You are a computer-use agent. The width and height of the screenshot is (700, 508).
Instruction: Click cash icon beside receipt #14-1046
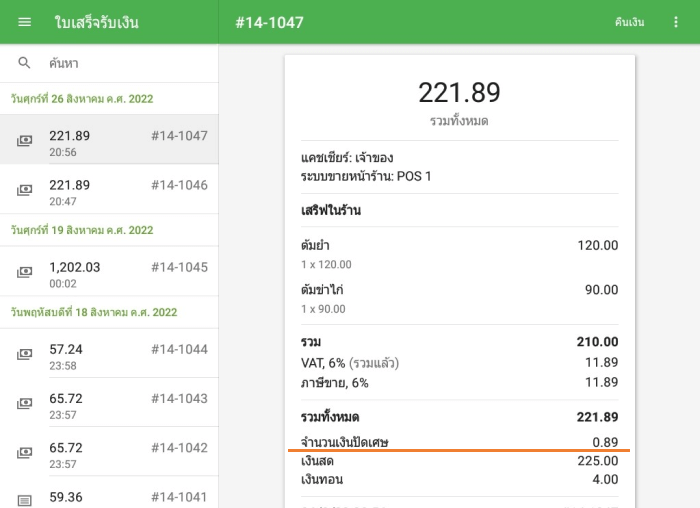click(25, 191)
